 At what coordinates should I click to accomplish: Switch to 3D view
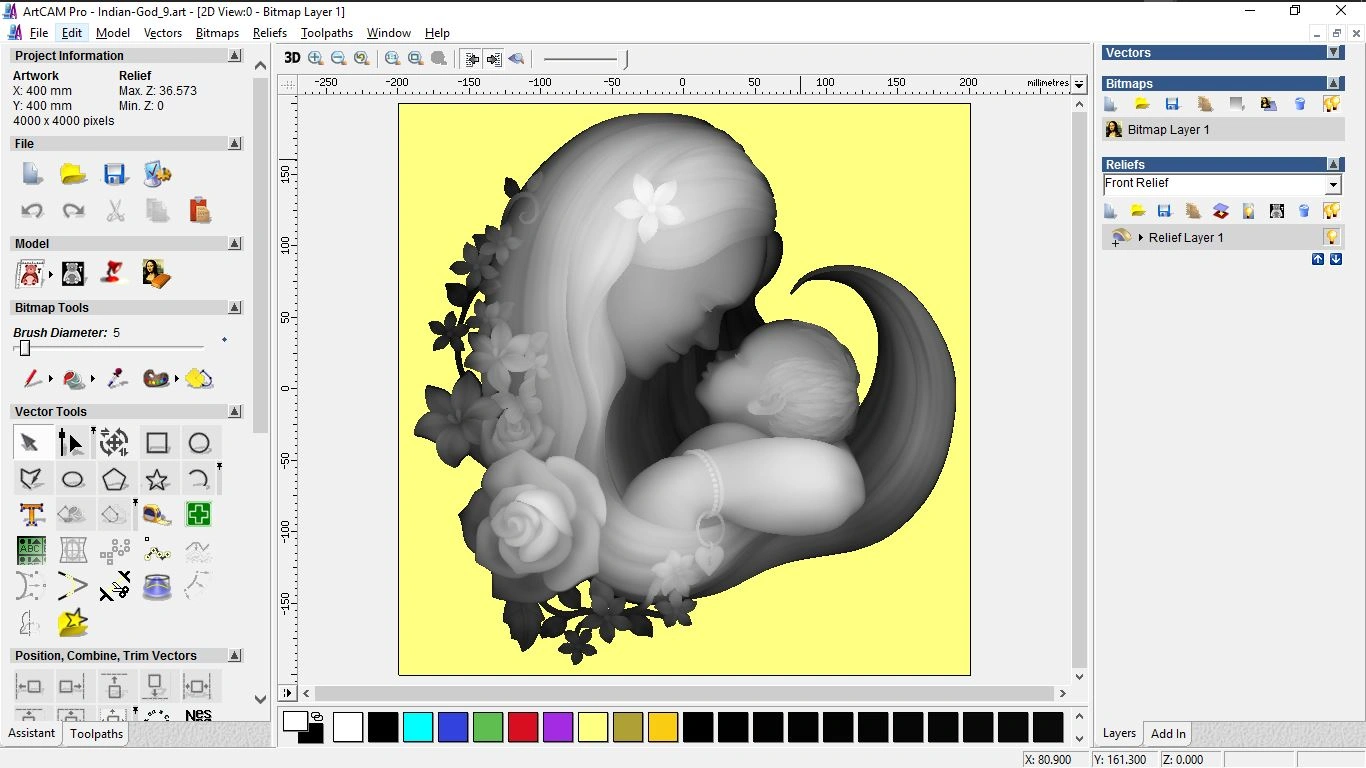point(292,58)
